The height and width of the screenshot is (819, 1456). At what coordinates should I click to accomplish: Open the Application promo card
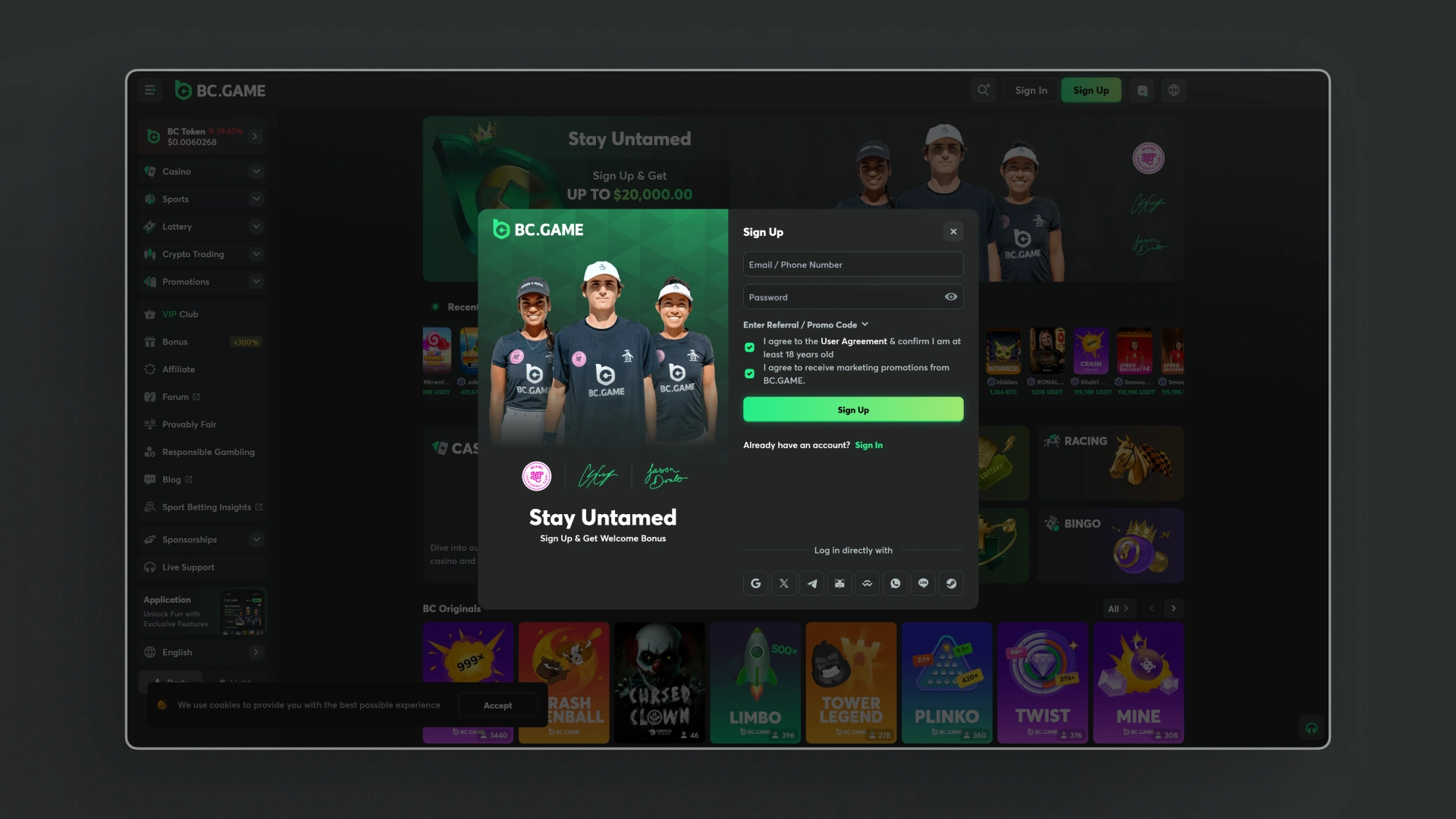click(202, 611)
